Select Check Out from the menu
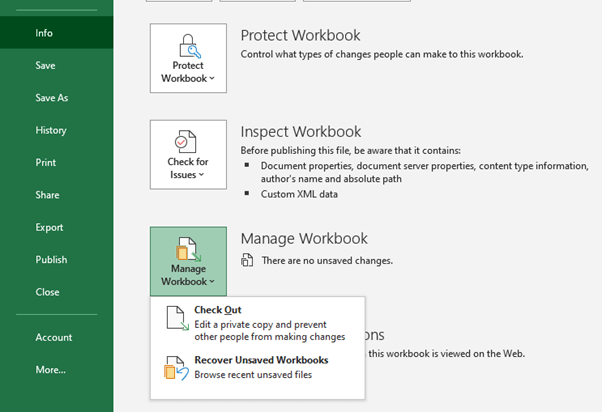Screen dimensions: 602x412 click(218, 310)
